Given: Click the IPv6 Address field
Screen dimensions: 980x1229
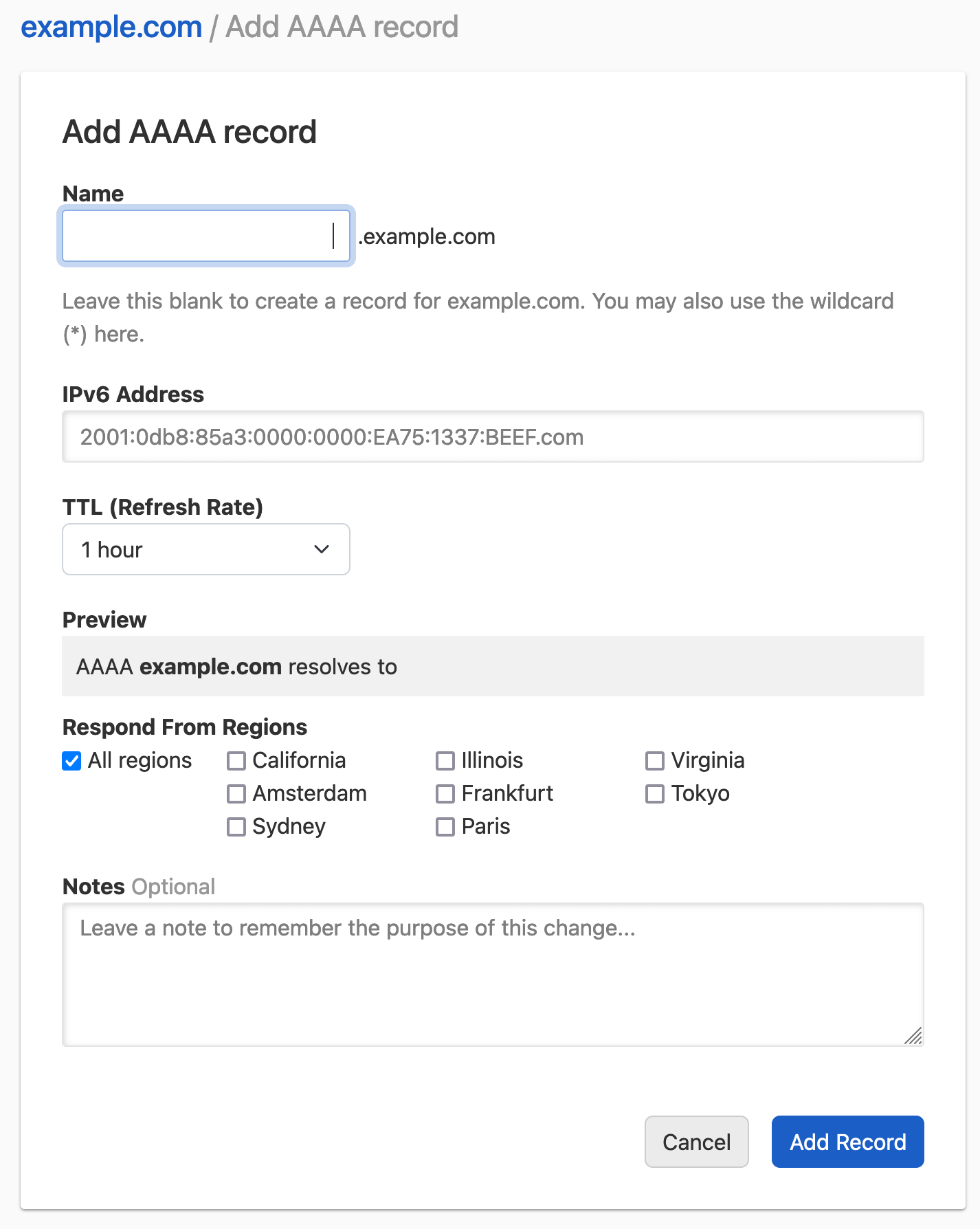Looking at the screenshot, I should point(492,436).
